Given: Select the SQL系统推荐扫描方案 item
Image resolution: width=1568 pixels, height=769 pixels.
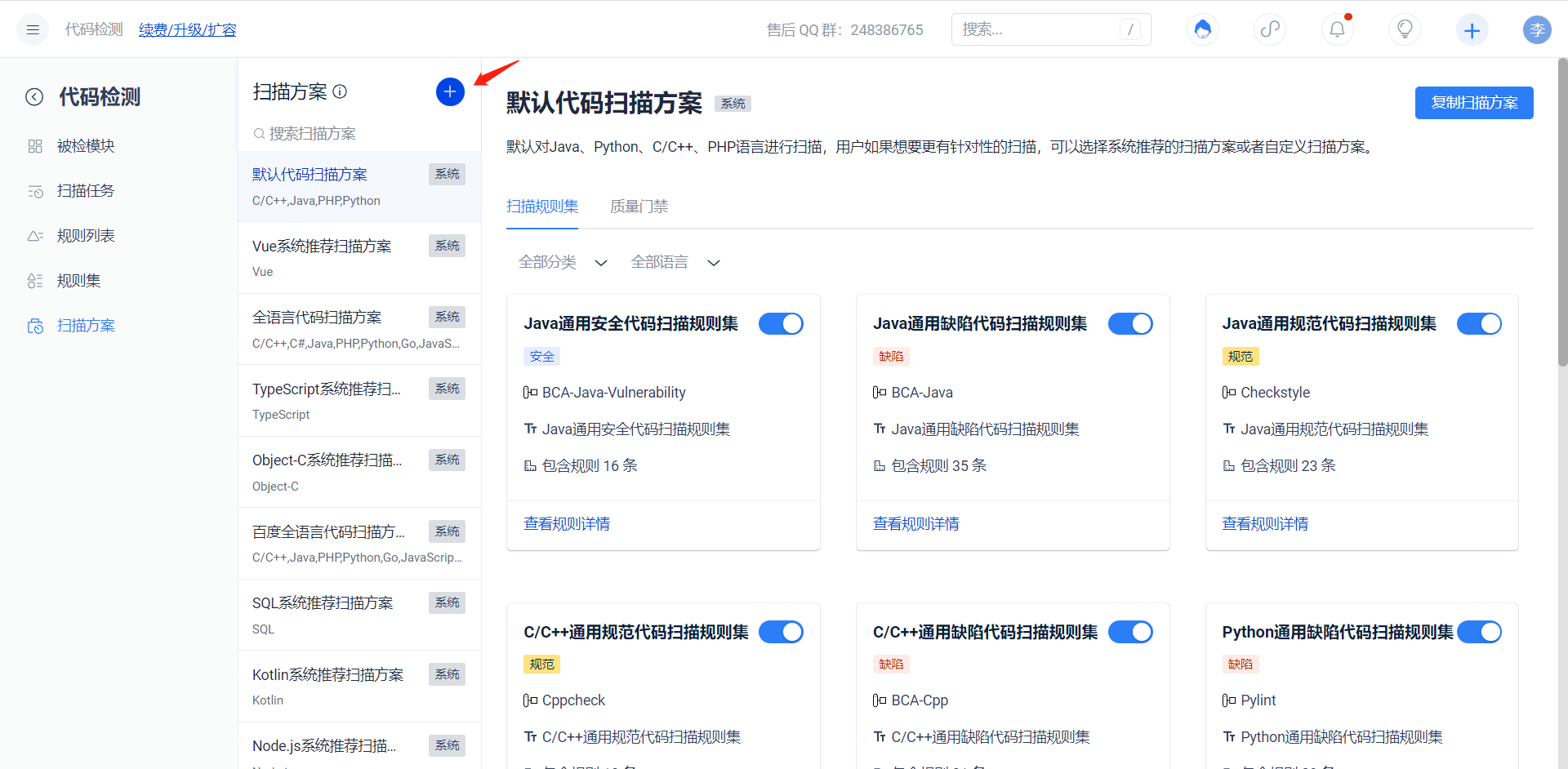Looking at the screenshot, I should [359, 615].
